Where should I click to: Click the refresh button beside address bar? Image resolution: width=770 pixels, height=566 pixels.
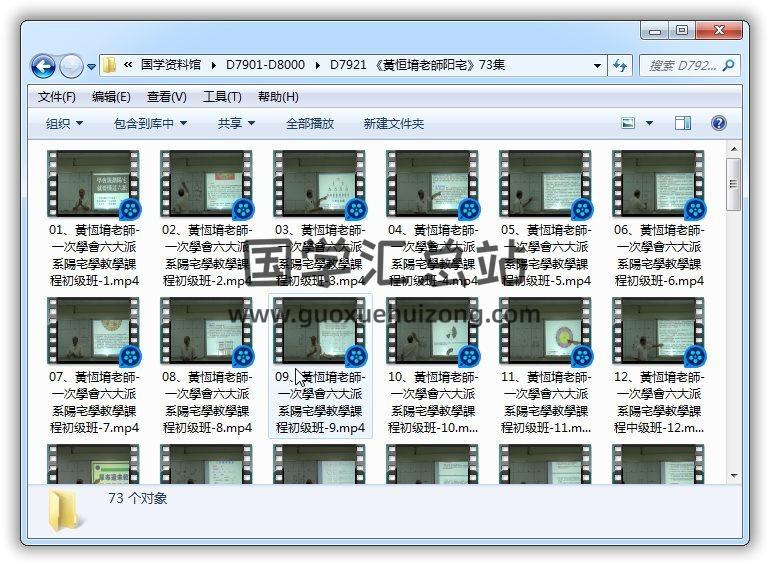pyautogui.click(x=620, y=65)
